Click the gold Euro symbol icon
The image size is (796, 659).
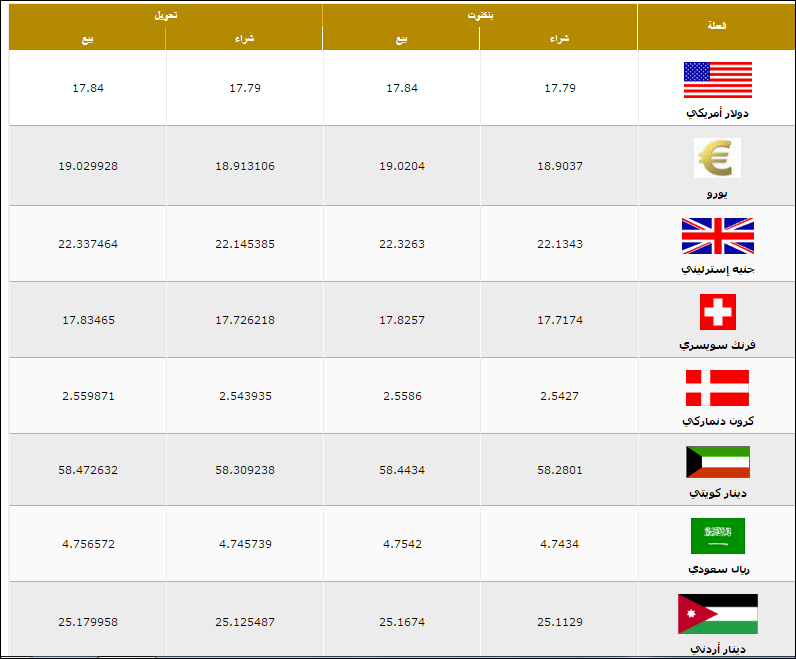(717, 158)
